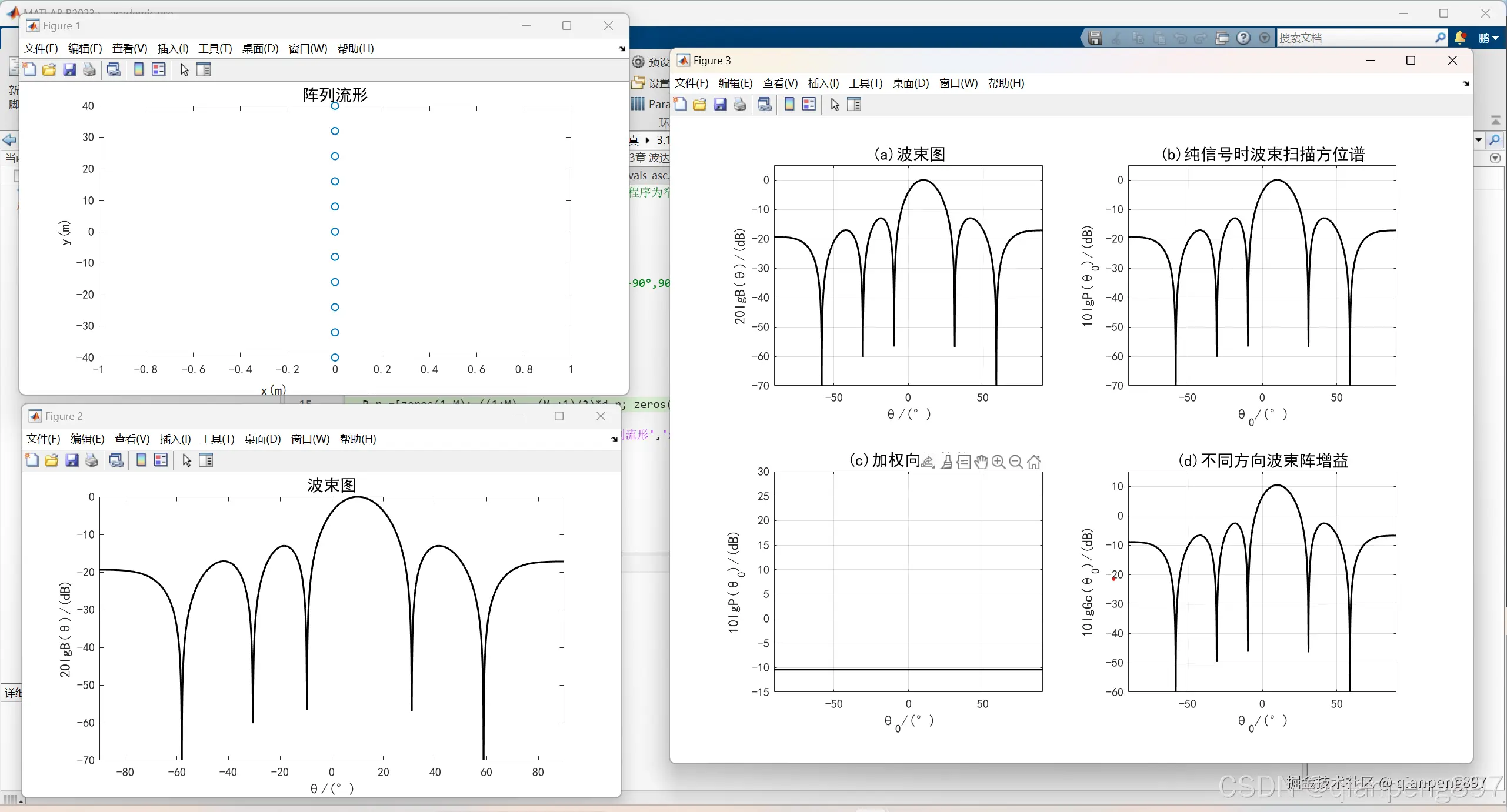Open the MATLAB help question mark icon
Image resolution: width=1507 pixels, height=812 pixels.
tap(1243, 38)
